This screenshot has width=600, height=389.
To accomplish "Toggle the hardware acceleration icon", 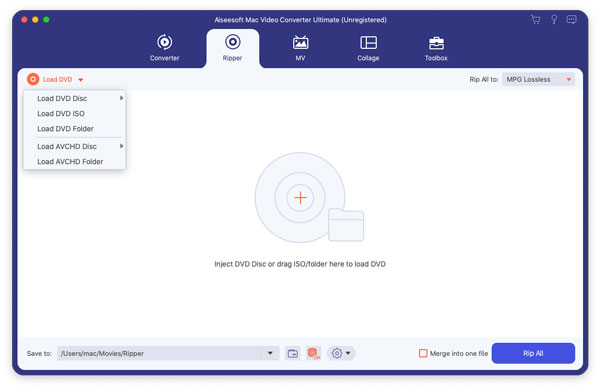I will [x=314, y=353].
